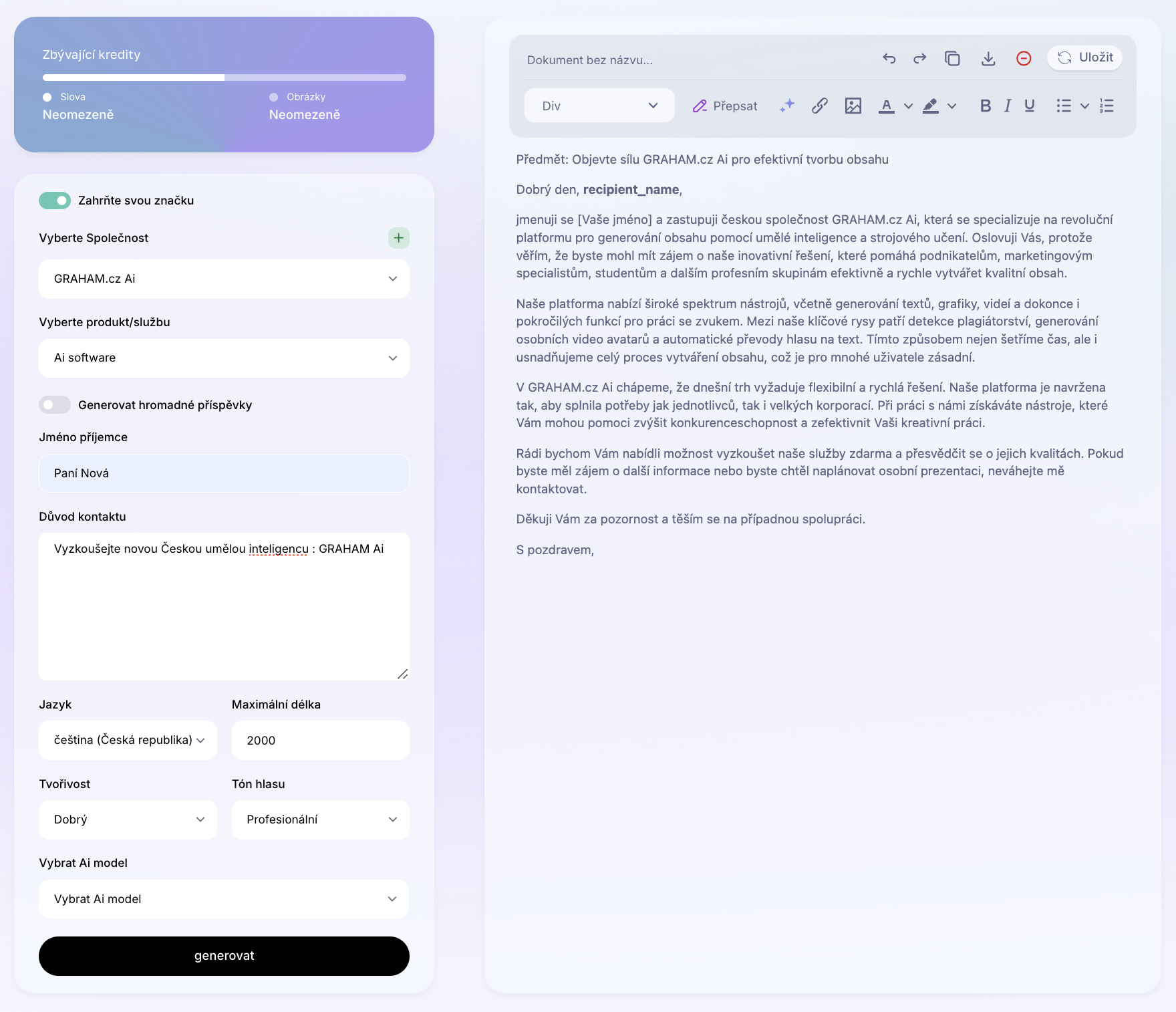Expand the highlight color options arrow
1176x1012 pixels.
click(952, 106)
